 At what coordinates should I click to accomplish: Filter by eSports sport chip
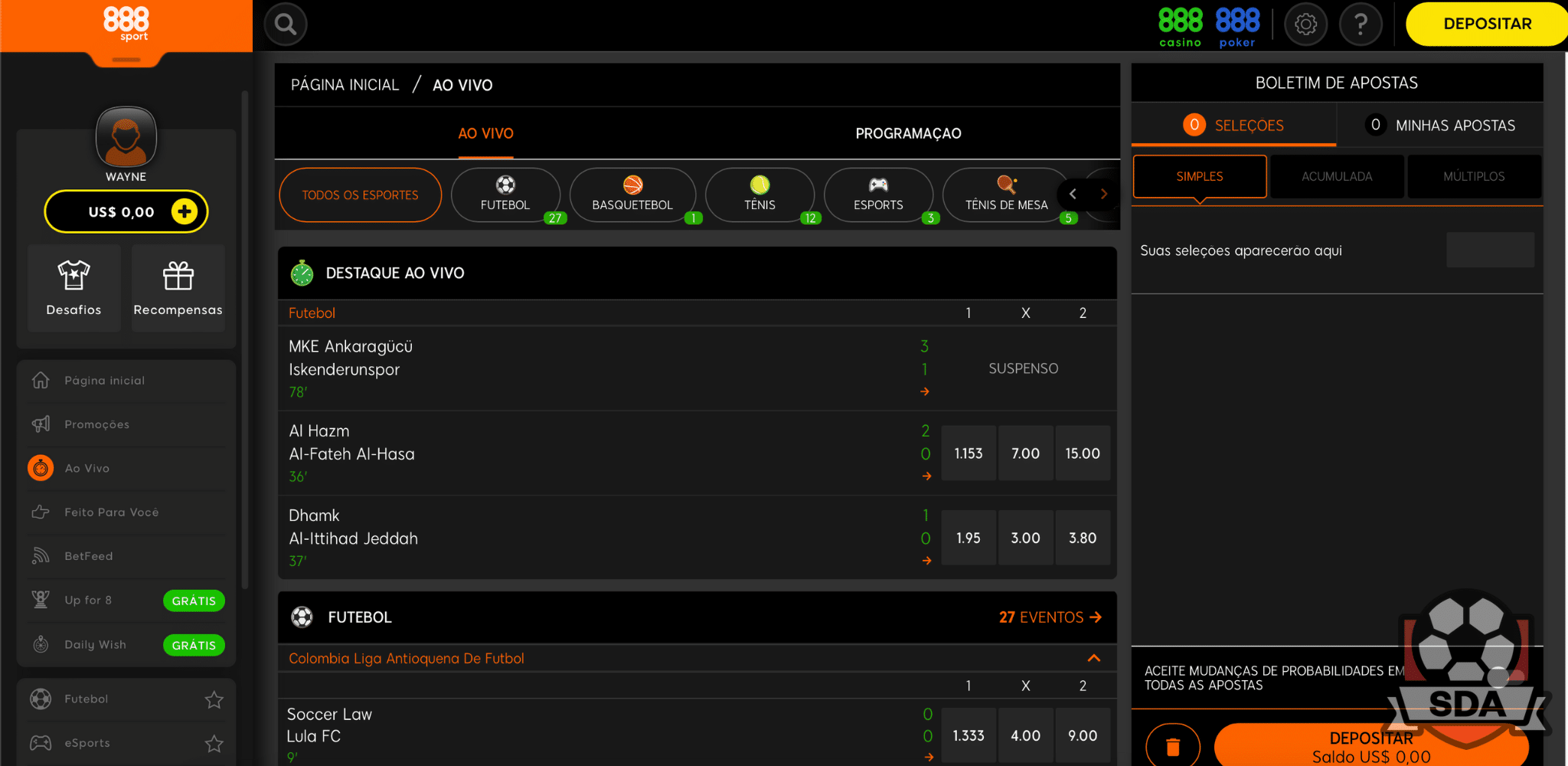[878, 195]
